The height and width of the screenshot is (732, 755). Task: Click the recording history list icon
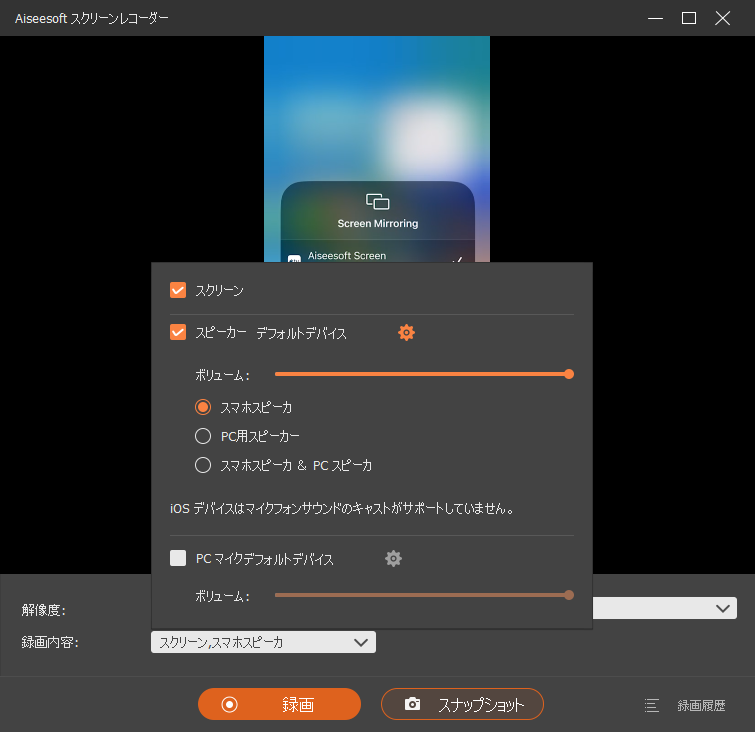pyautogui.click(x=651, y=706)
